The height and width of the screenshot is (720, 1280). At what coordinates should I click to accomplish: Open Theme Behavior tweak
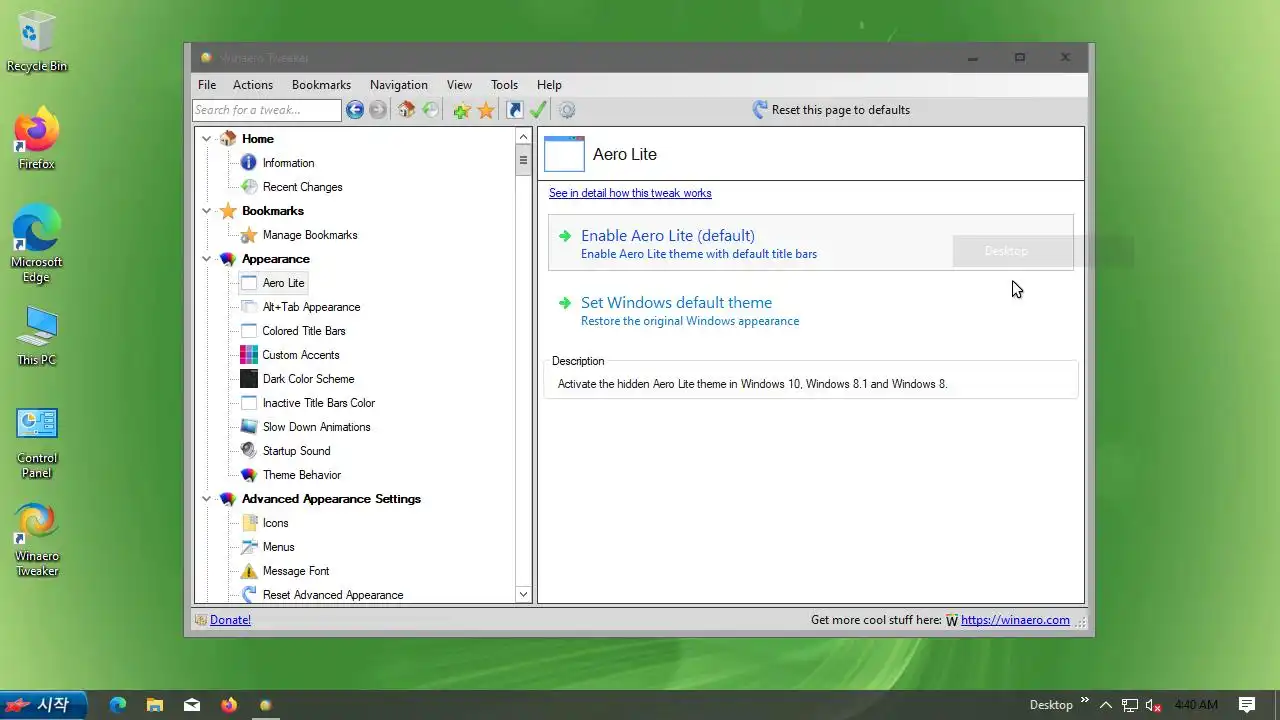click(x=302, y=475)
